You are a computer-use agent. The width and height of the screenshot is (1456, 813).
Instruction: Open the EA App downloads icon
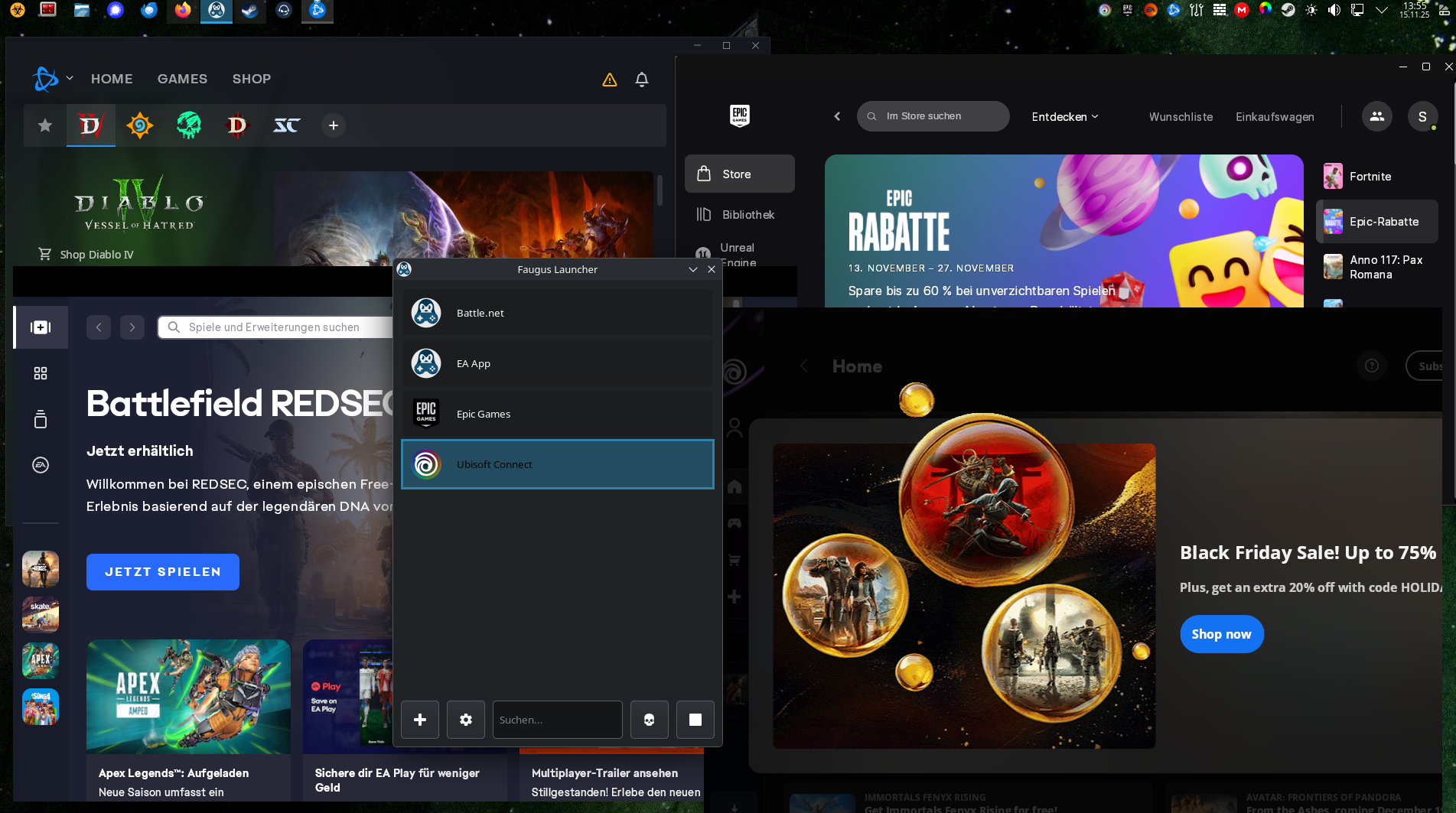pos(41,419)
